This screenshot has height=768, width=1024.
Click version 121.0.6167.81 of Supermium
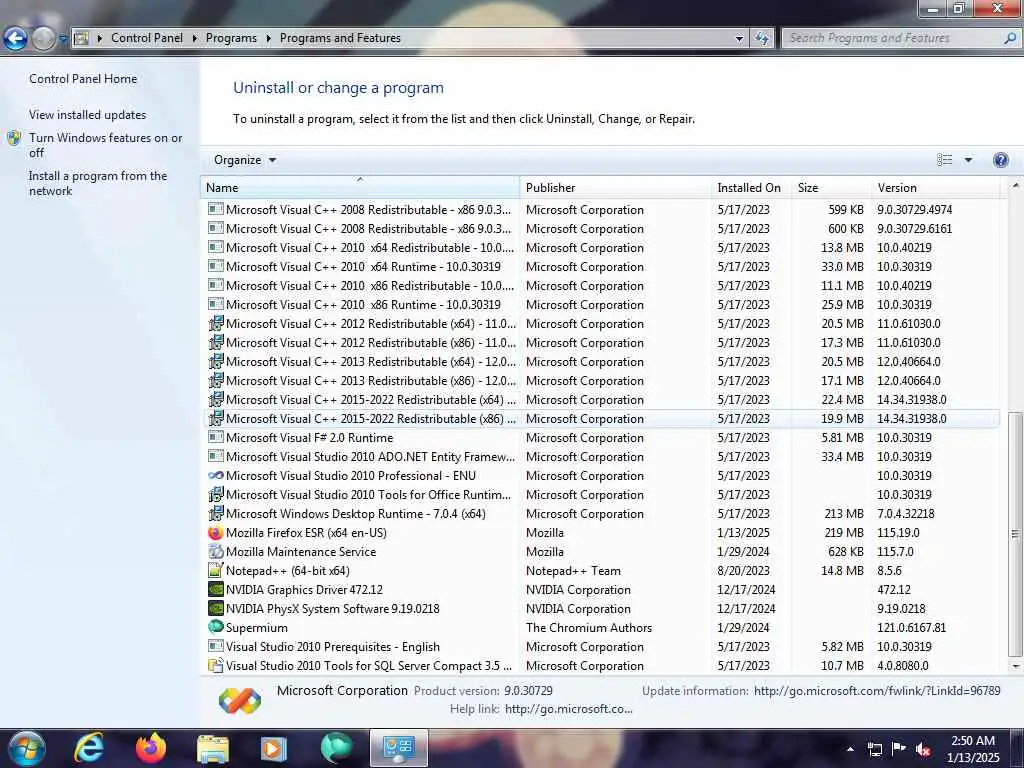911,628
